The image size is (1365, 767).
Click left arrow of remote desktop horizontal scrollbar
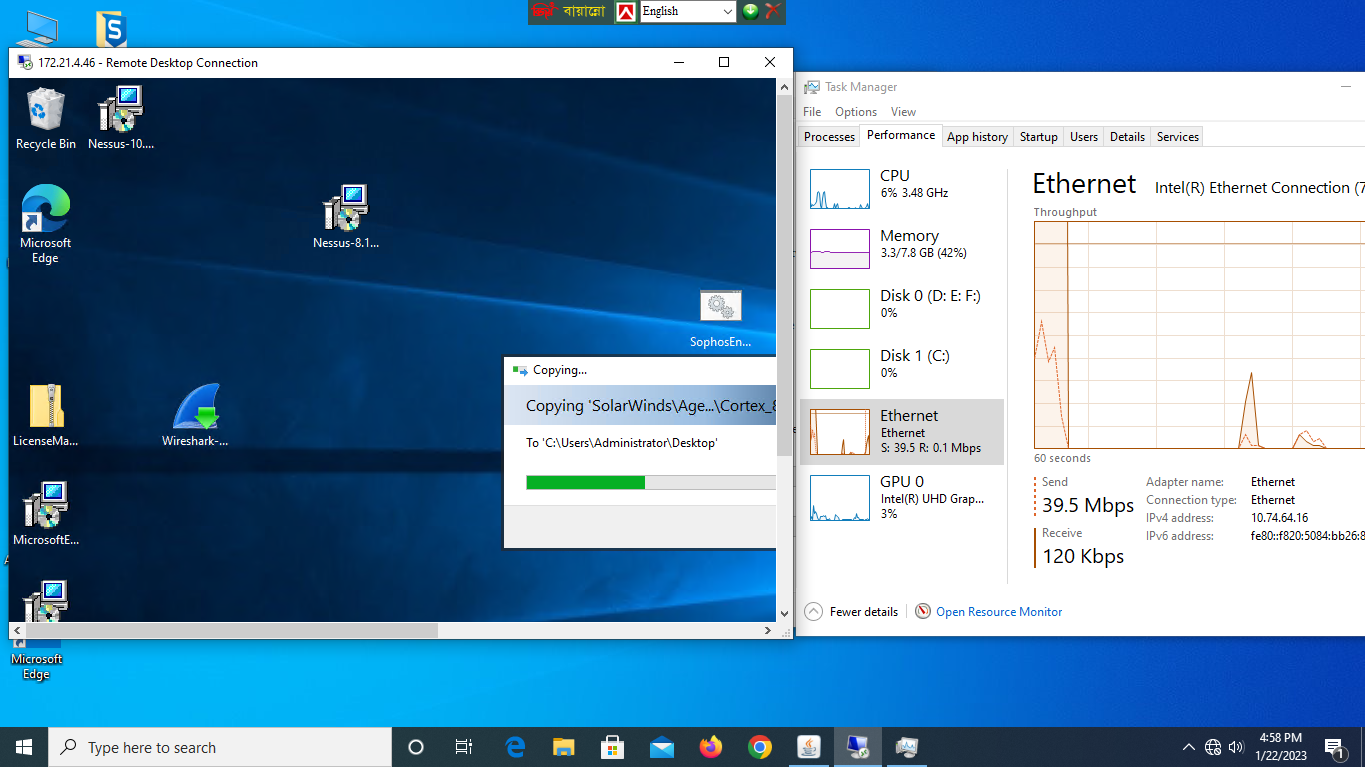(x=17, y=631)
